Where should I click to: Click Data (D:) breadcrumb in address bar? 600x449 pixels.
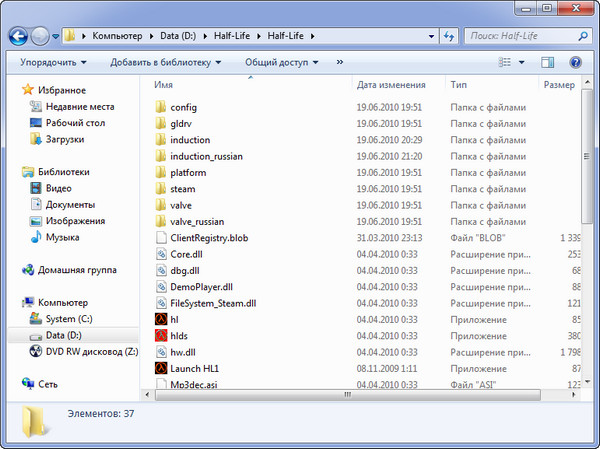pyautogui.click(x=178, y=36)
